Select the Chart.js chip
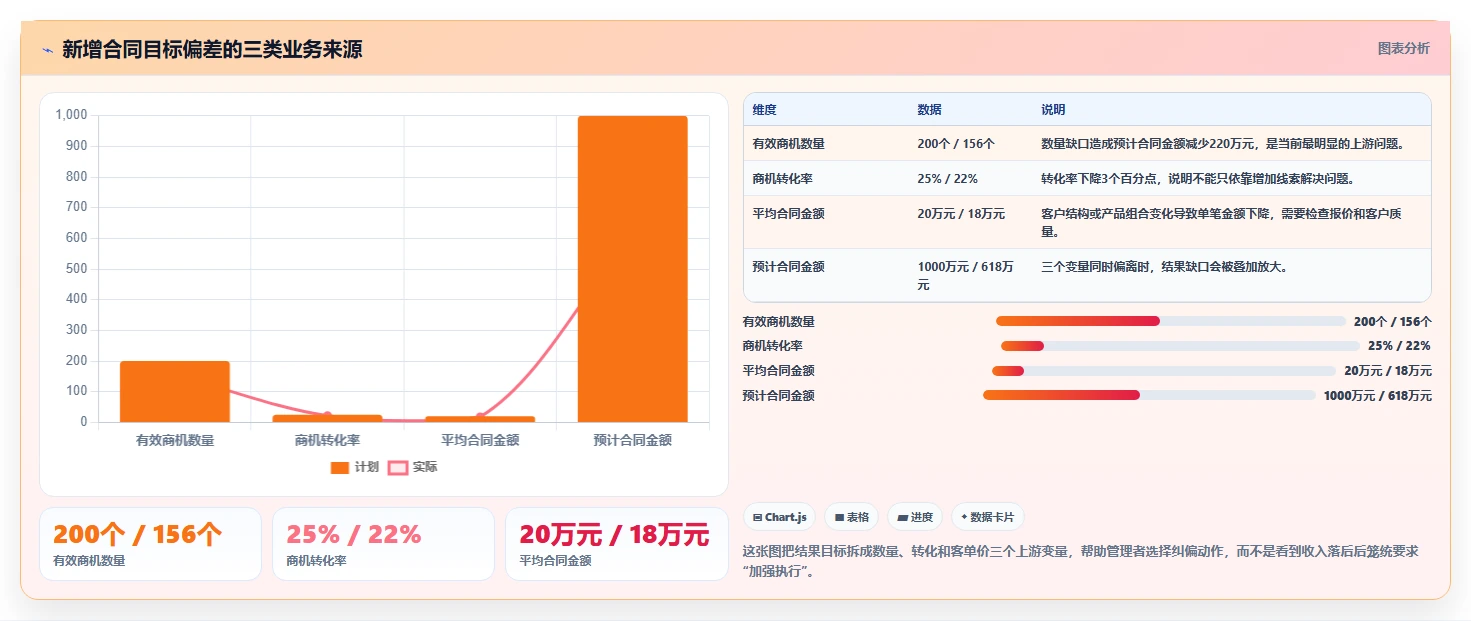Viewport: 1471px width, 621px height. click(x=779, y=517)
